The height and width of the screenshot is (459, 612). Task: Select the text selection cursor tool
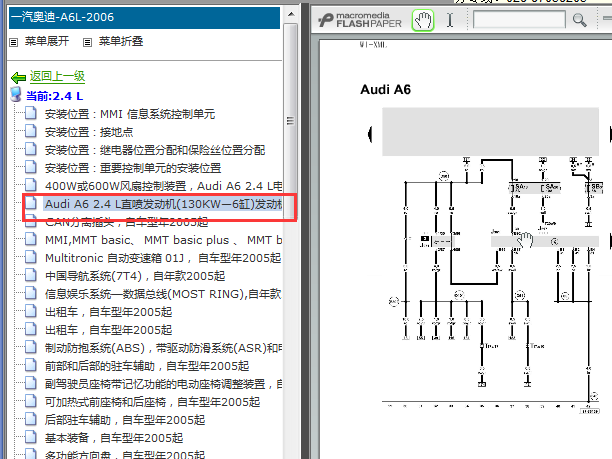[450, 20]
